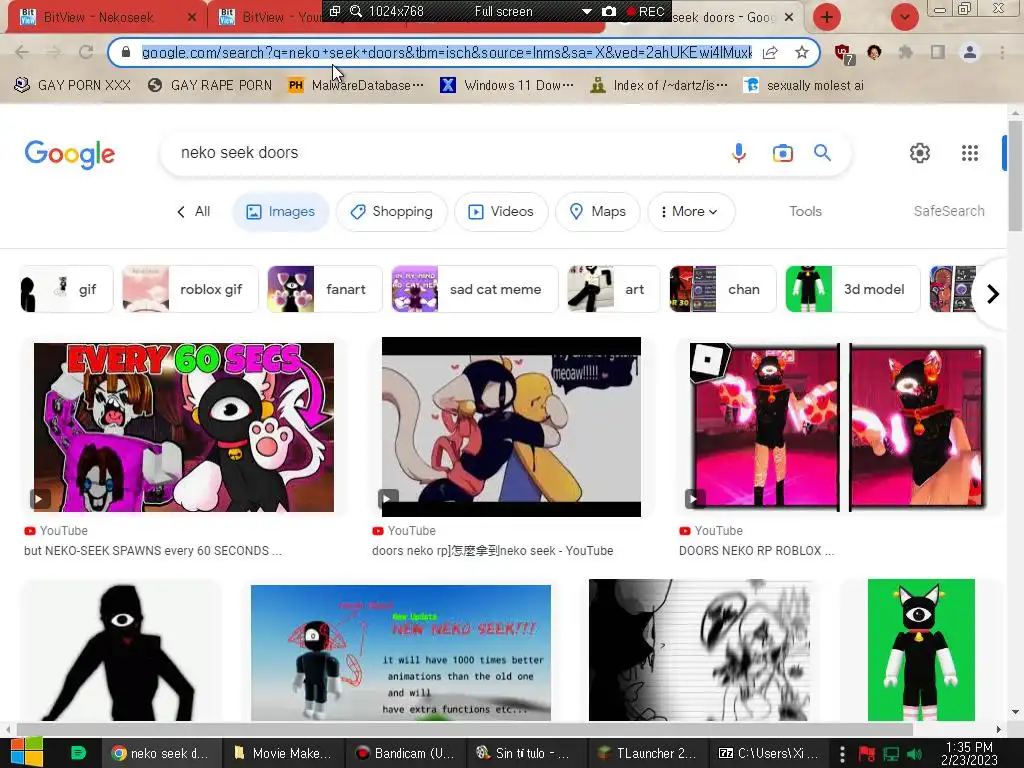1024x768 pixels.
Task: Open 'but NEKO-SEEK SPAWNS every 60 SECONDS' link
Action: [153, 551]
